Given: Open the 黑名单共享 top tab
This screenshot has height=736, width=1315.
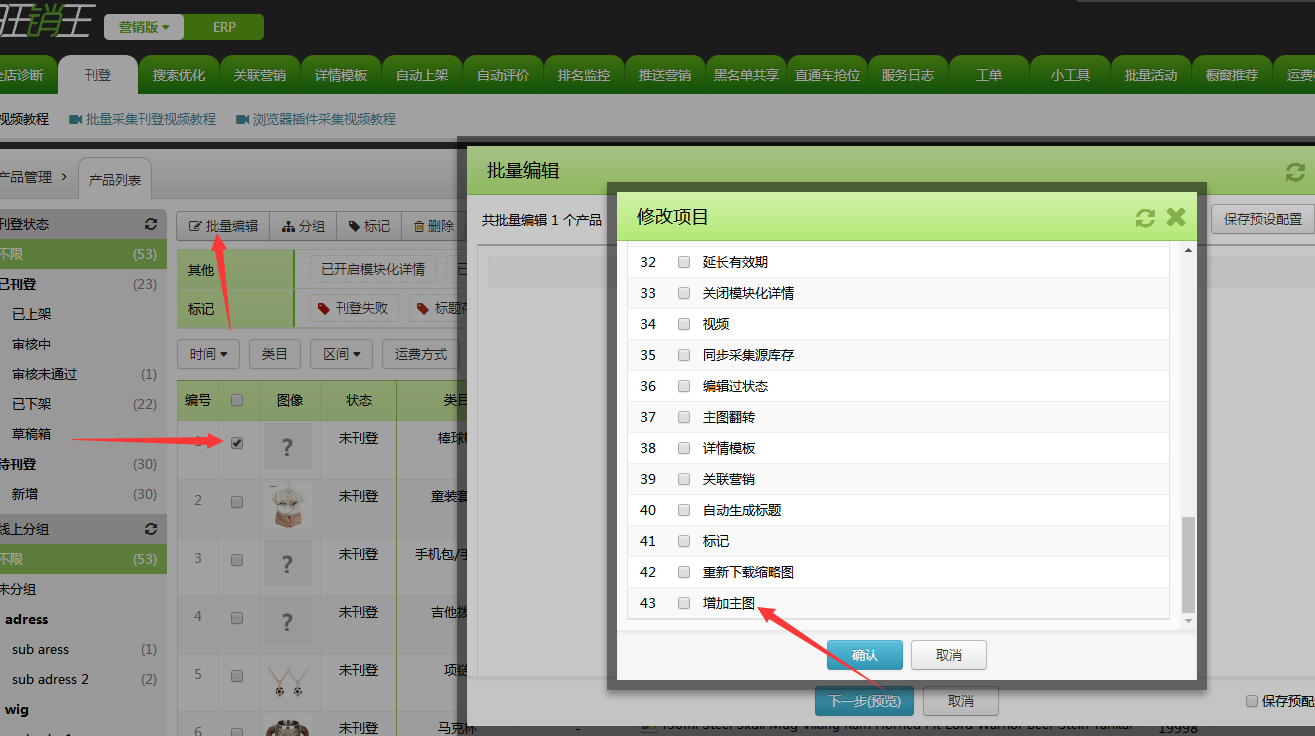Looking at the screenshot, I should click(x=746, y=75).
